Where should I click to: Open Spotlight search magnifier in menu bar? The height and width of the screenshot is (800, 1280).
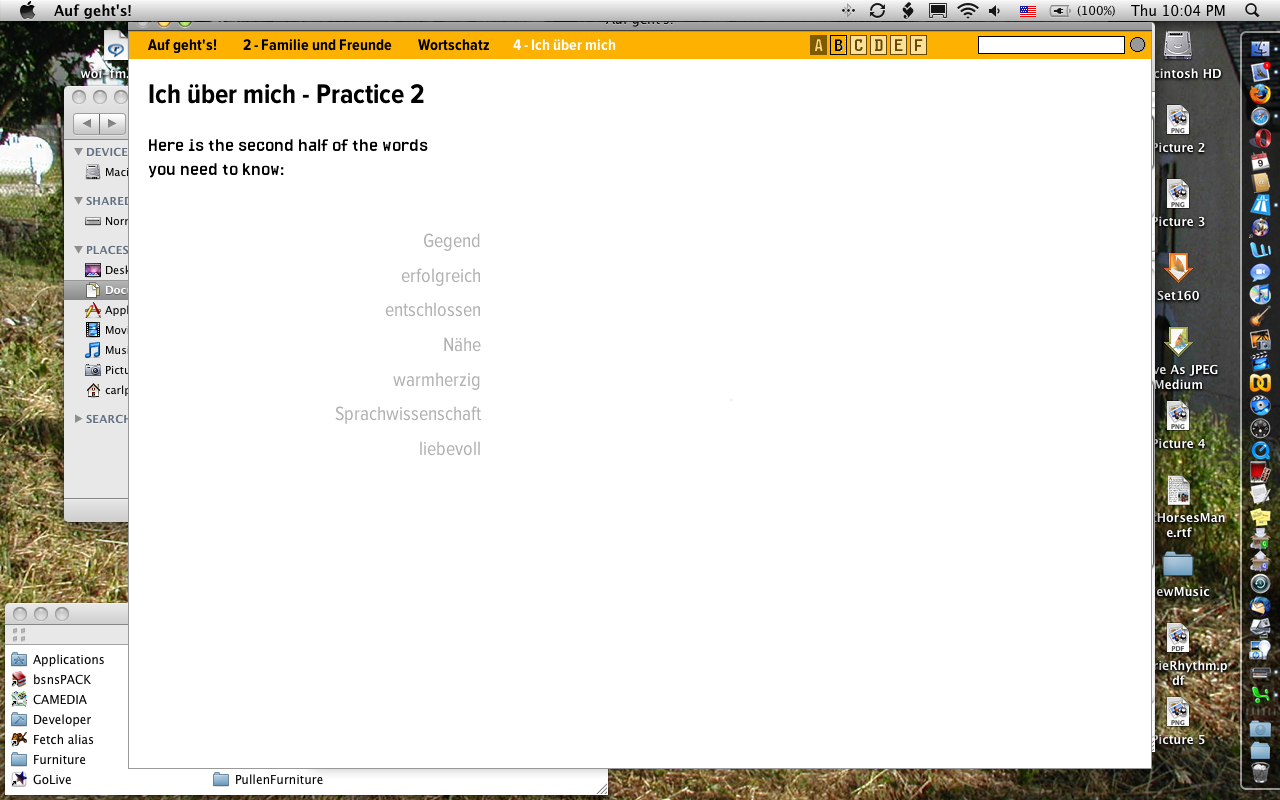tap(1252, 11)
